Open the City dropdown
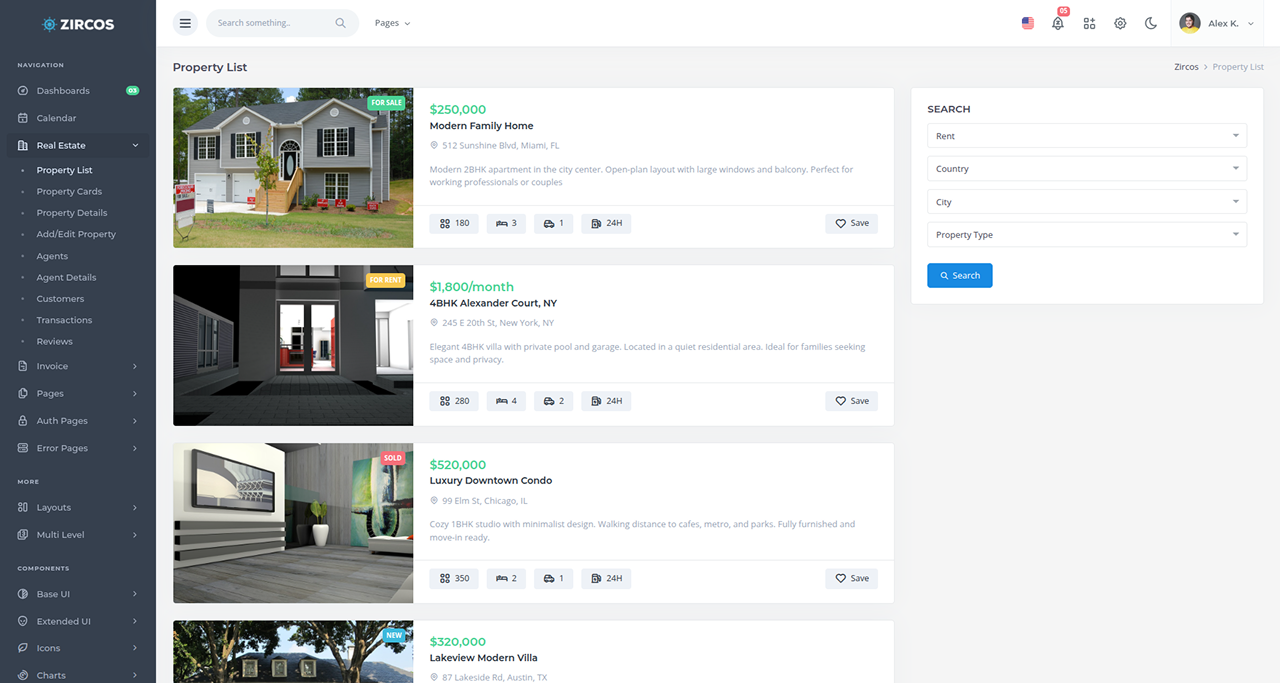The width and height of the screenshot is (1280, 683). [1087, 202]
